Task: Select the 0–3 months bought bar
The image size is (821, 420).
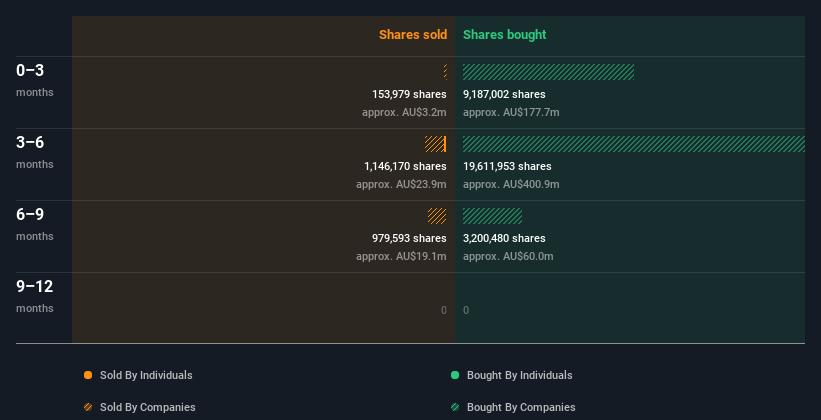Action: tap(548, 72)
